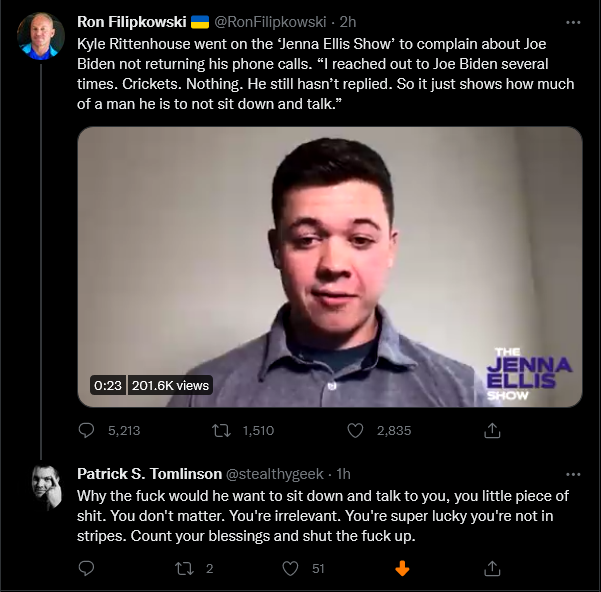Open more options for Patrick Tomlinson's reply

point(573,474)
